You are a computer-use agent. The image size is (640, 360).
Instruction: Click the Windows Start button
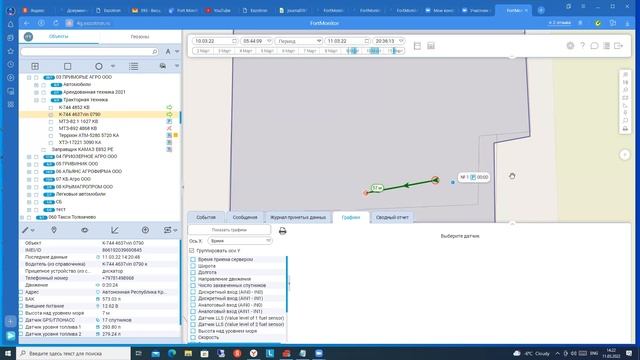click(8, 353)
